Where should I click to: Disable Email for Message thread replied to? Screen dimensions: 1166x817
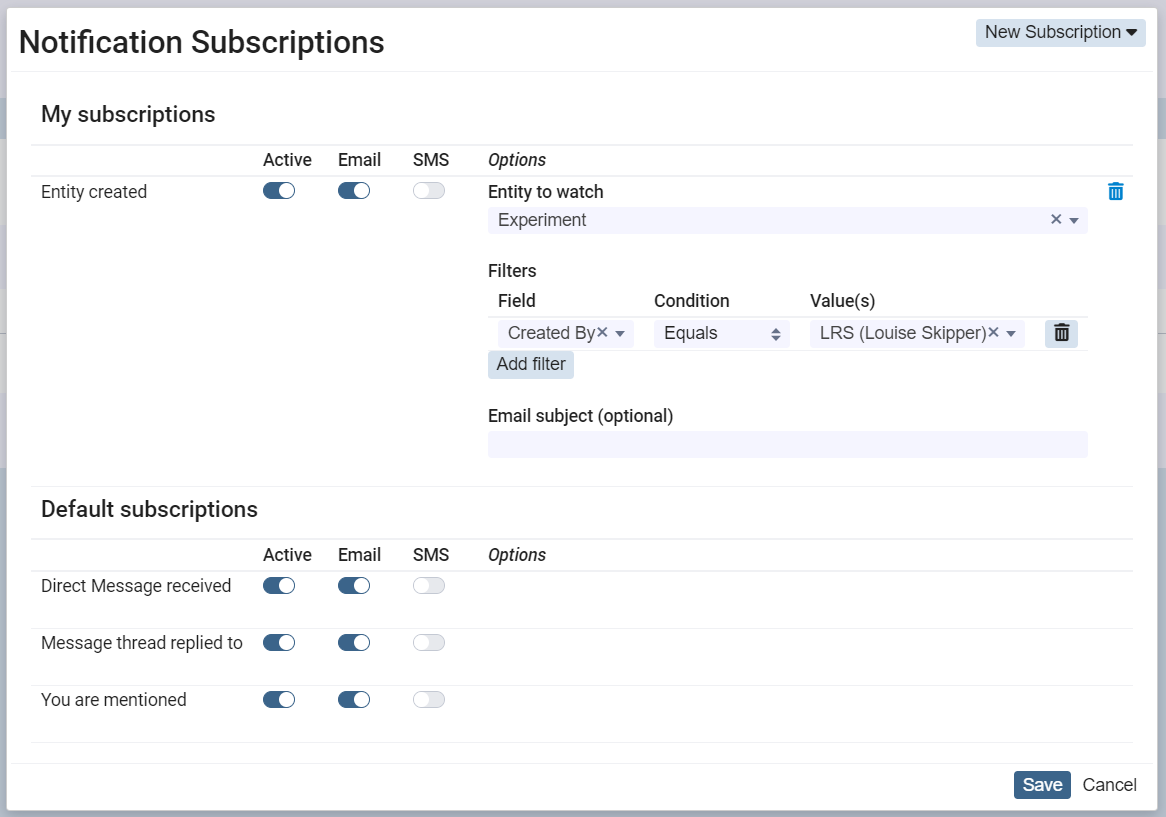(x=354, y=643)
